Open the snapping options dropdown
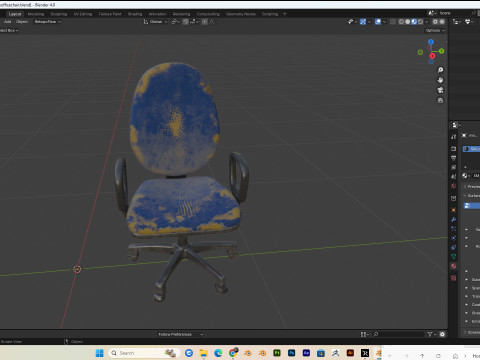 195,22
